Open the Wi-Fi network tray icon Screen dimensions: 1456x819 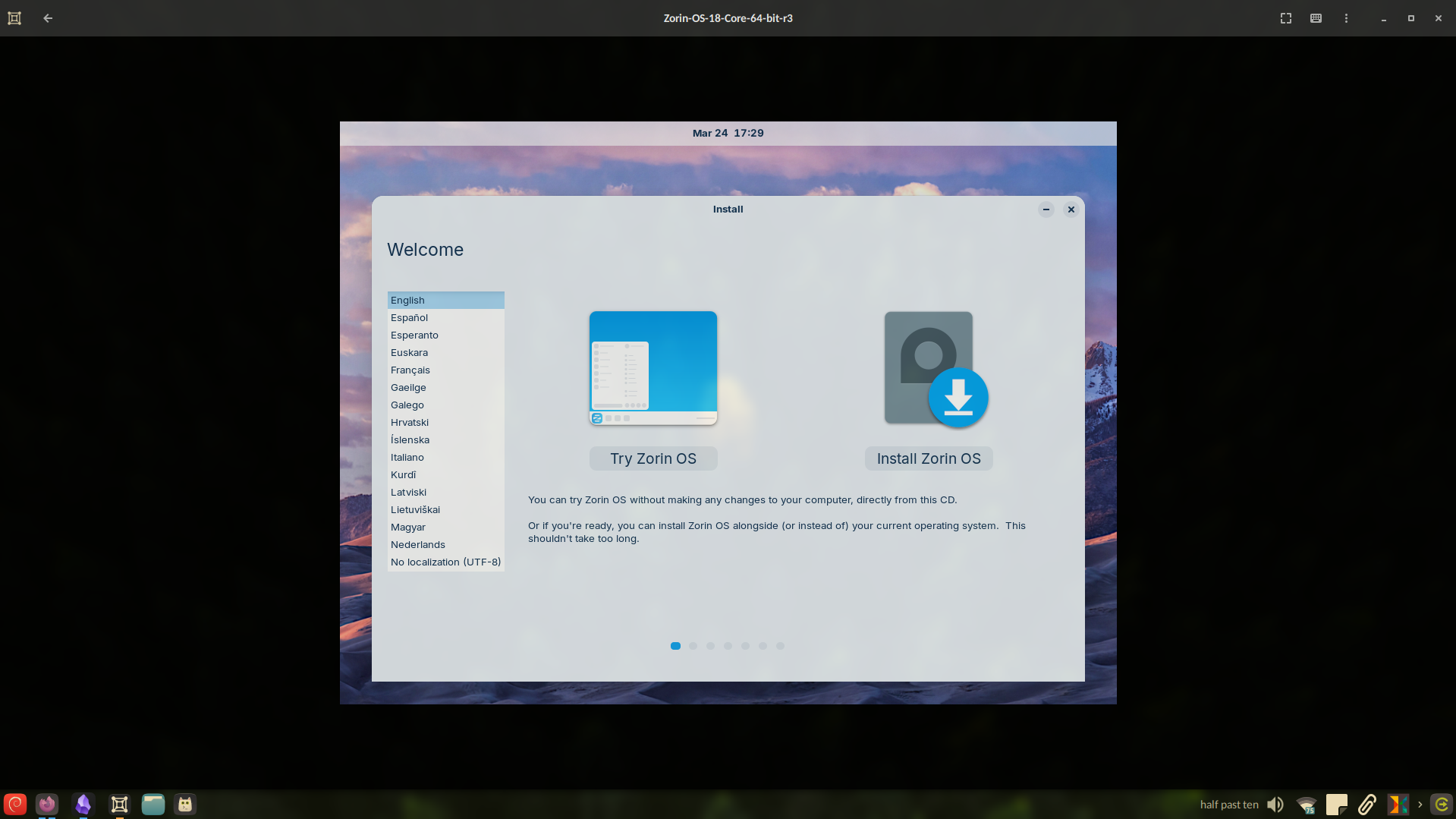click(1307, 805)
